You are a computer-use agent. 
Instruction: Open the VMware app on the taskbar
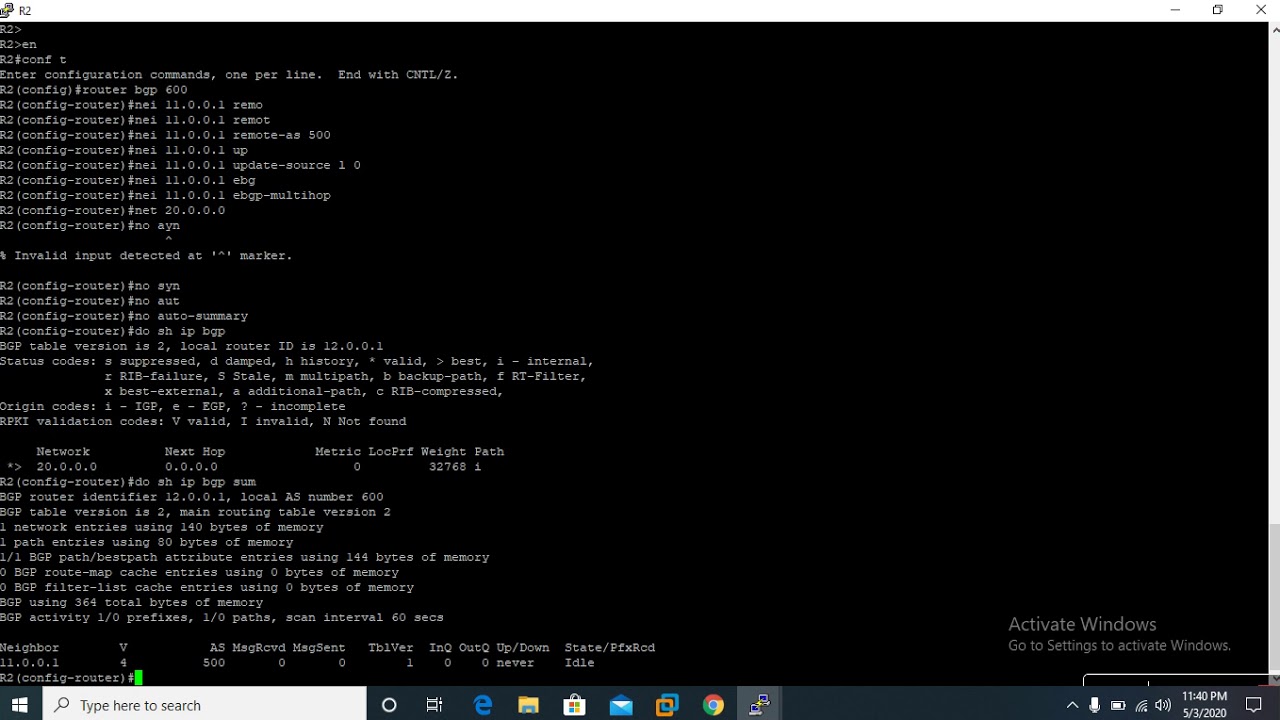click(x=667, y=705)
